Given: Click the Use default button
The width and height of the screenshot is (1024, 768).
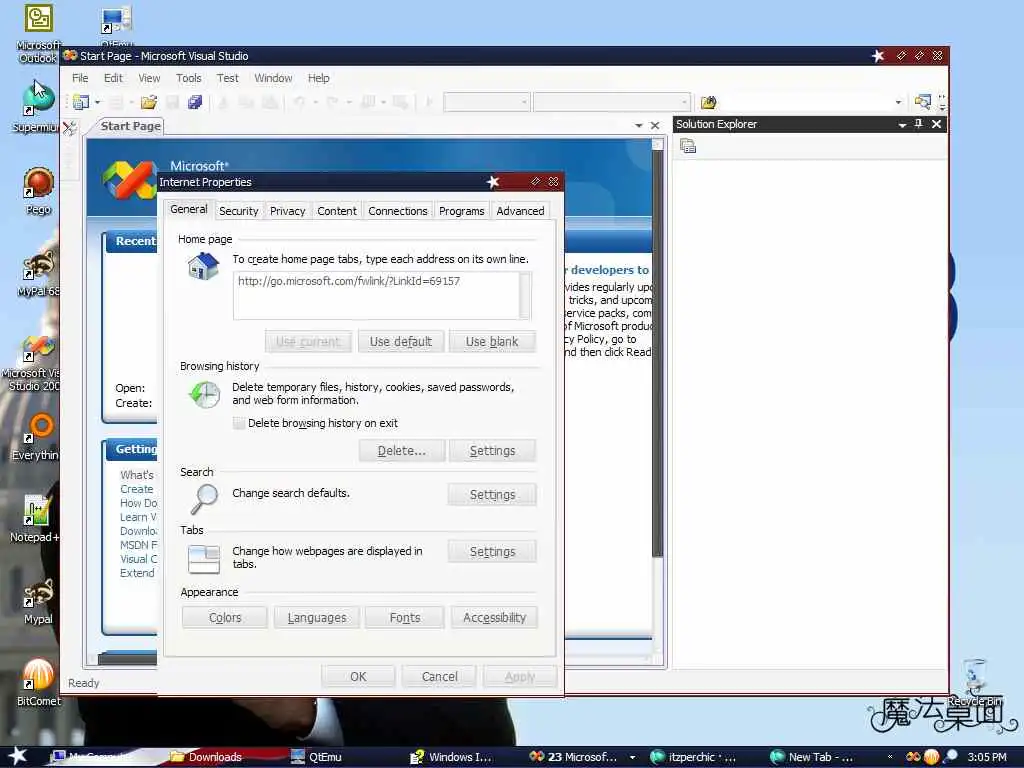Looking at the screenshot, I should [x=401, y=342].
